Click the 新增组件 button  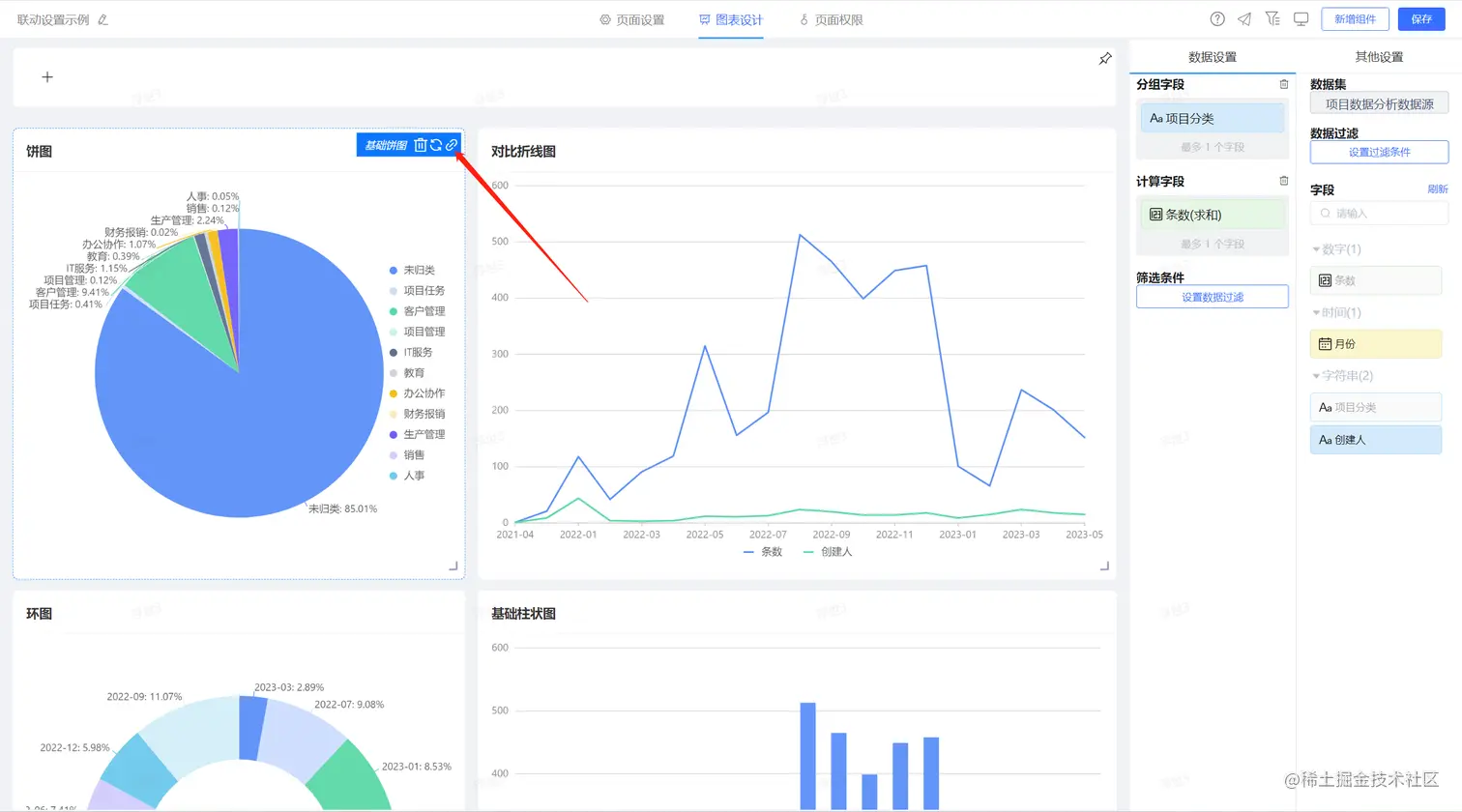tap(1355, 19)
